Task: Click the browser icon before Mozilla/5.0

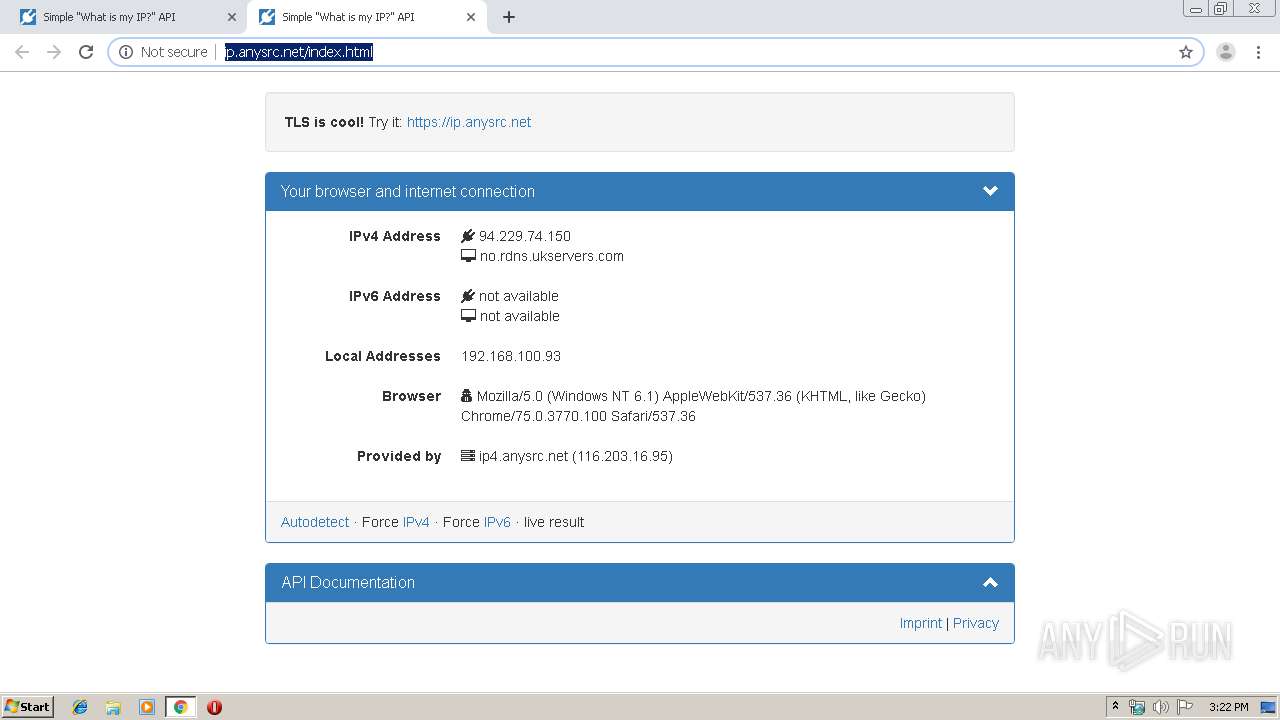Action: tap(467, 396)
